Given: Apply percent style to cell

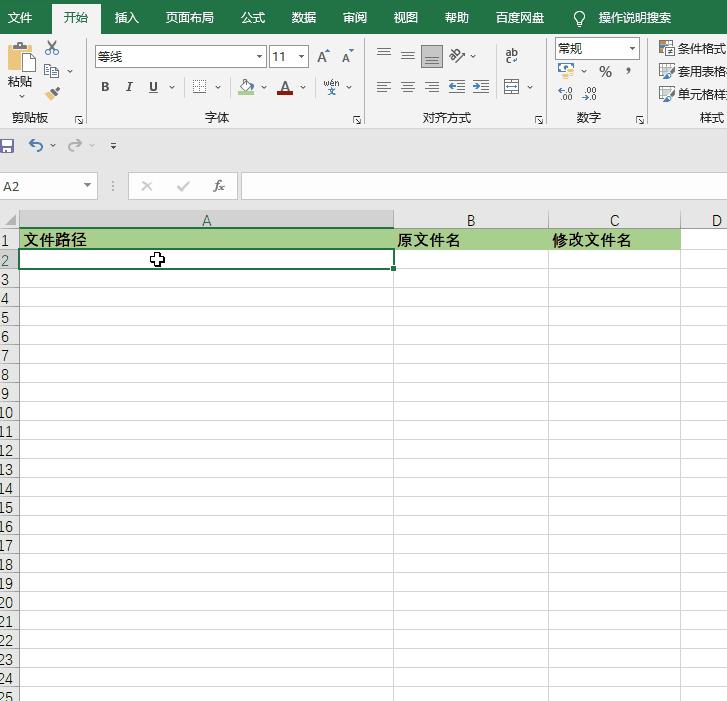Looking at the screenshot, I should coord(605,71).
